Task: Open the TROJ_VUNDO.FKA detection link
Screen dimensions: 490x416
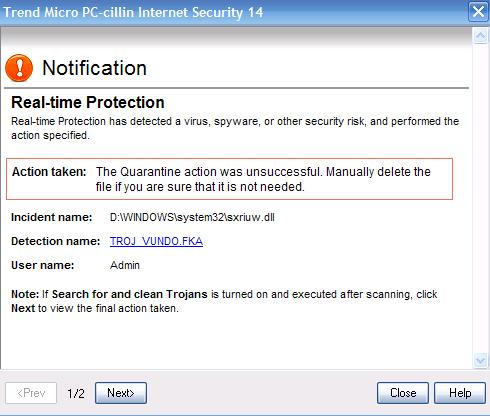Action: (156, 241)
